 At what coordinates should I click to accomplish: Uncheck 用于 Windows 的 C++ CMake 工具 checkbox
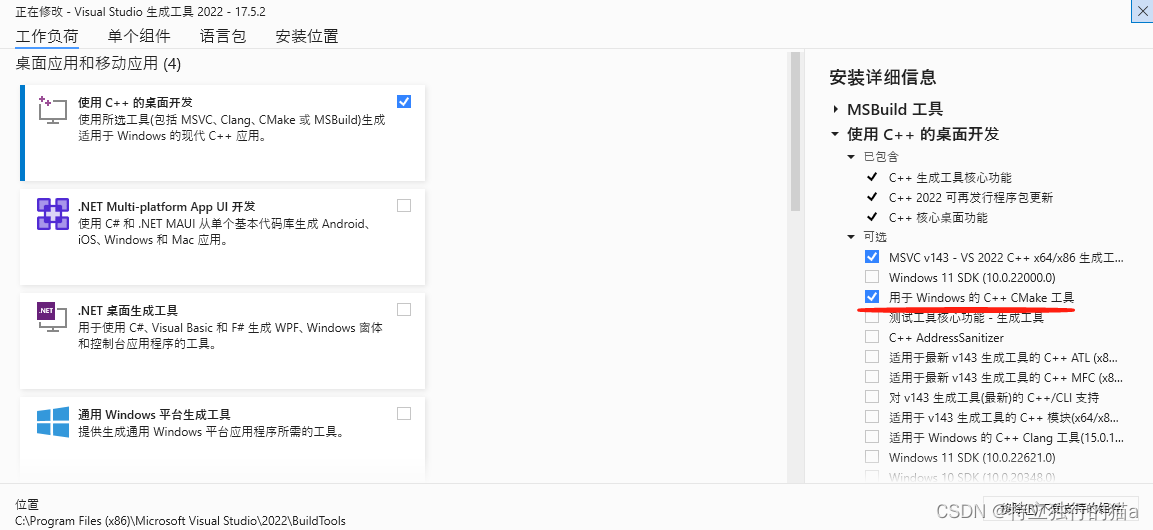(x=872, y=297)
